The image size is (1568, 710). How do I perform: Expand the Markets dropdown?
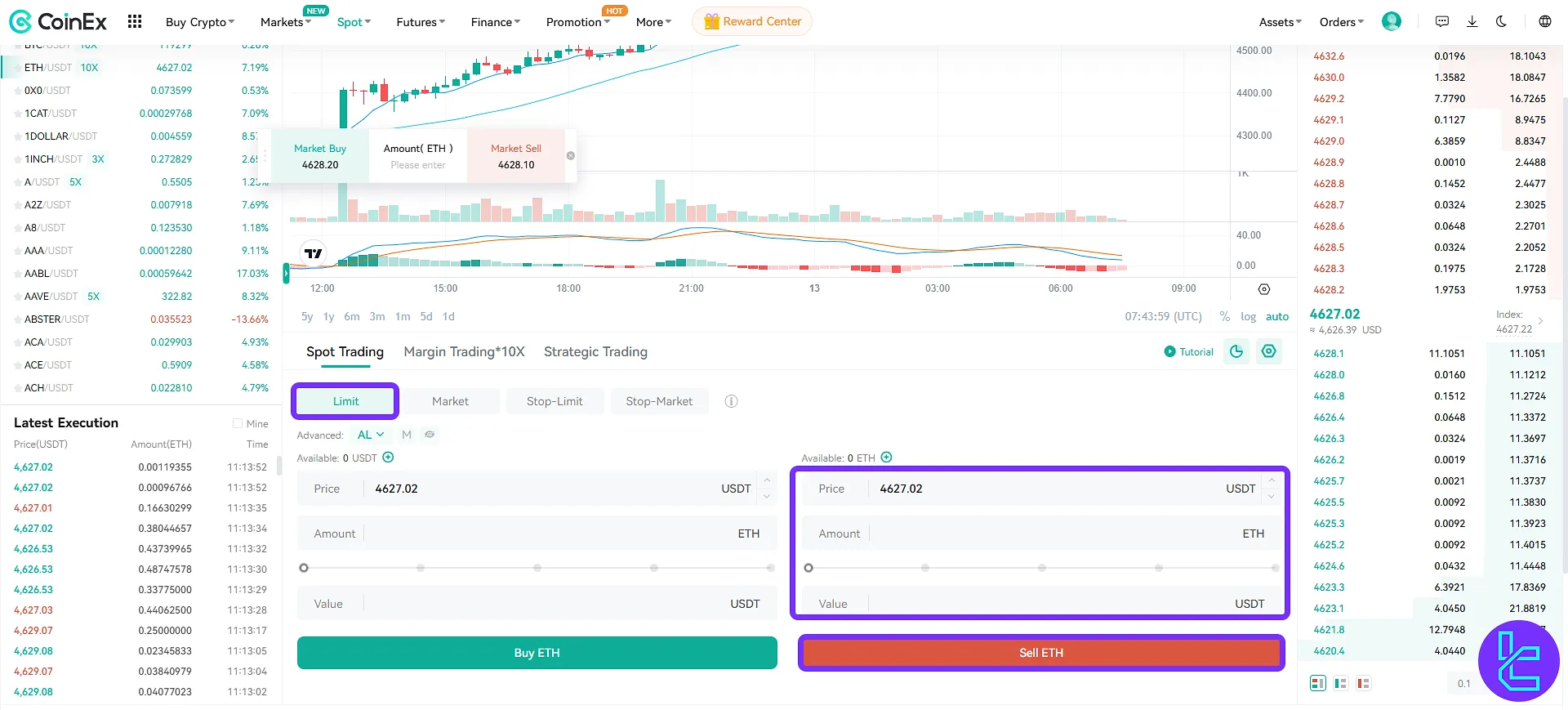[286, 22]
